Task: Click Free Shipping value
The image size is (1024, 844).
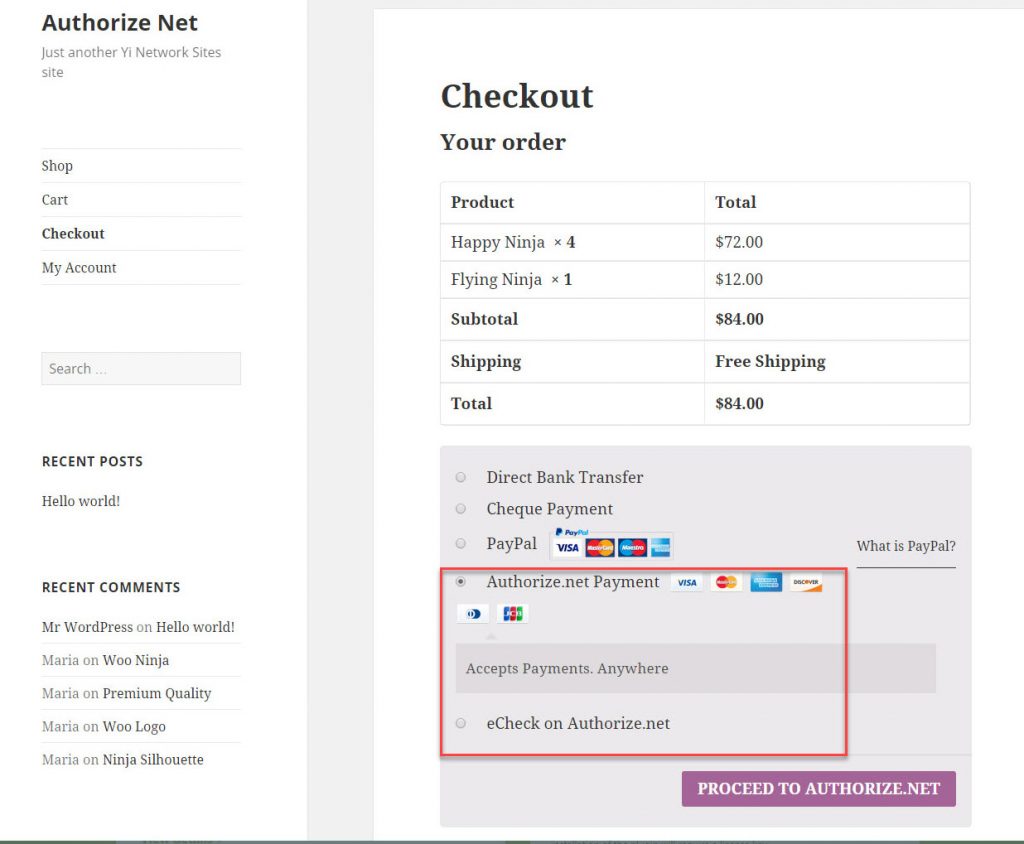Action: tap(770, 361)
